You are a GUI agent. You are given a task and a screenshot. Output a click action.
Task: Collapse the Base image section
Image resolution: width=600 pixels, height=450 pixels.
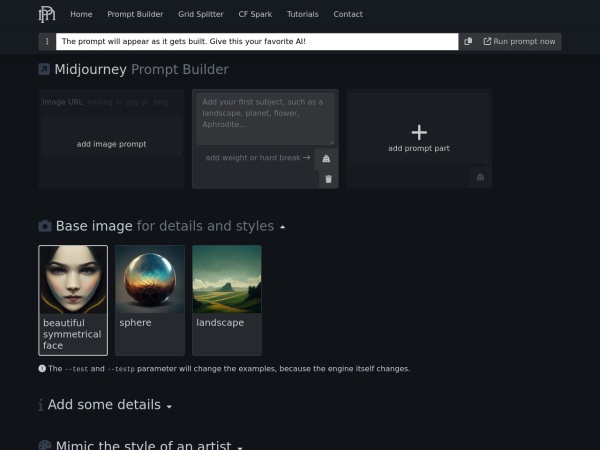pyautogui.click(x=283, y=227)
